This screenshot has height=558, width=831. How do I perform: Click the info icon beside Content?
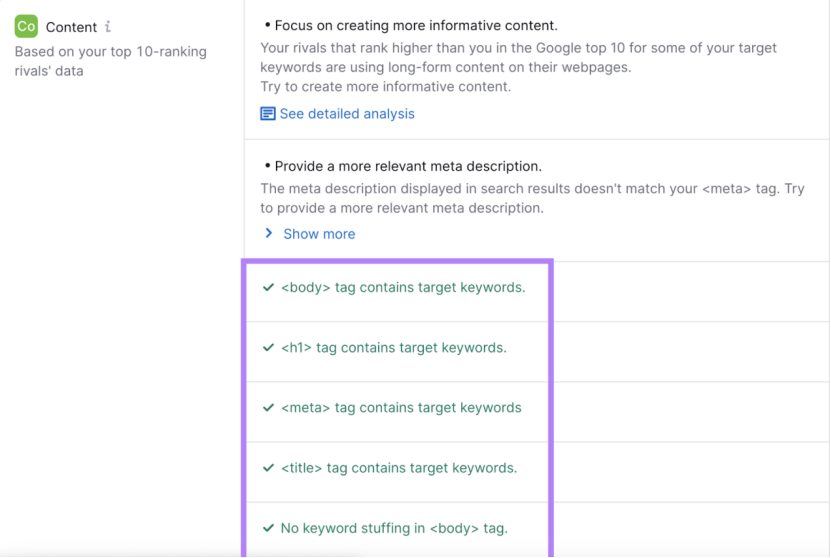tap(108, 27)
